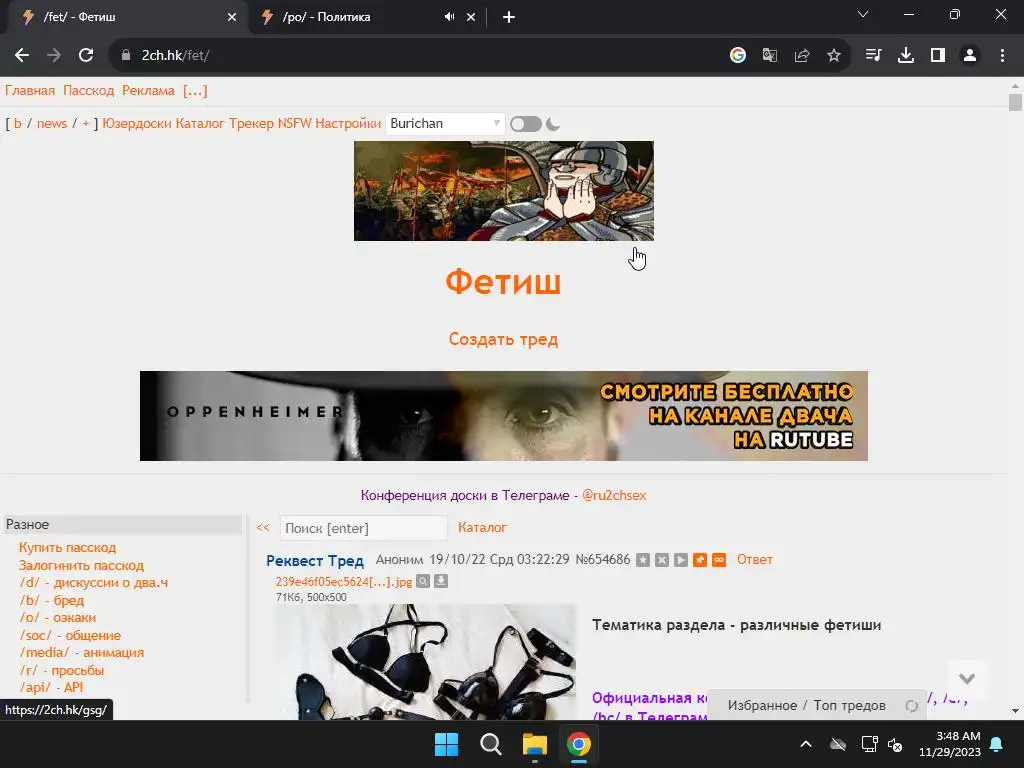
Task: Click the browser forward arrow
Action: (x=54, y=56)
